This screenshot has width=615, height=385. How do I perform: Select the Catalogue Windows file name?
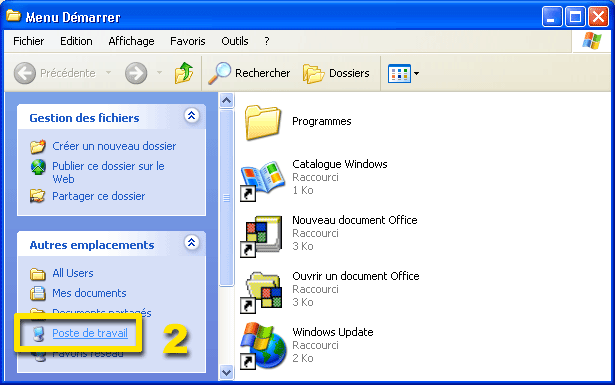coord(340,164)
